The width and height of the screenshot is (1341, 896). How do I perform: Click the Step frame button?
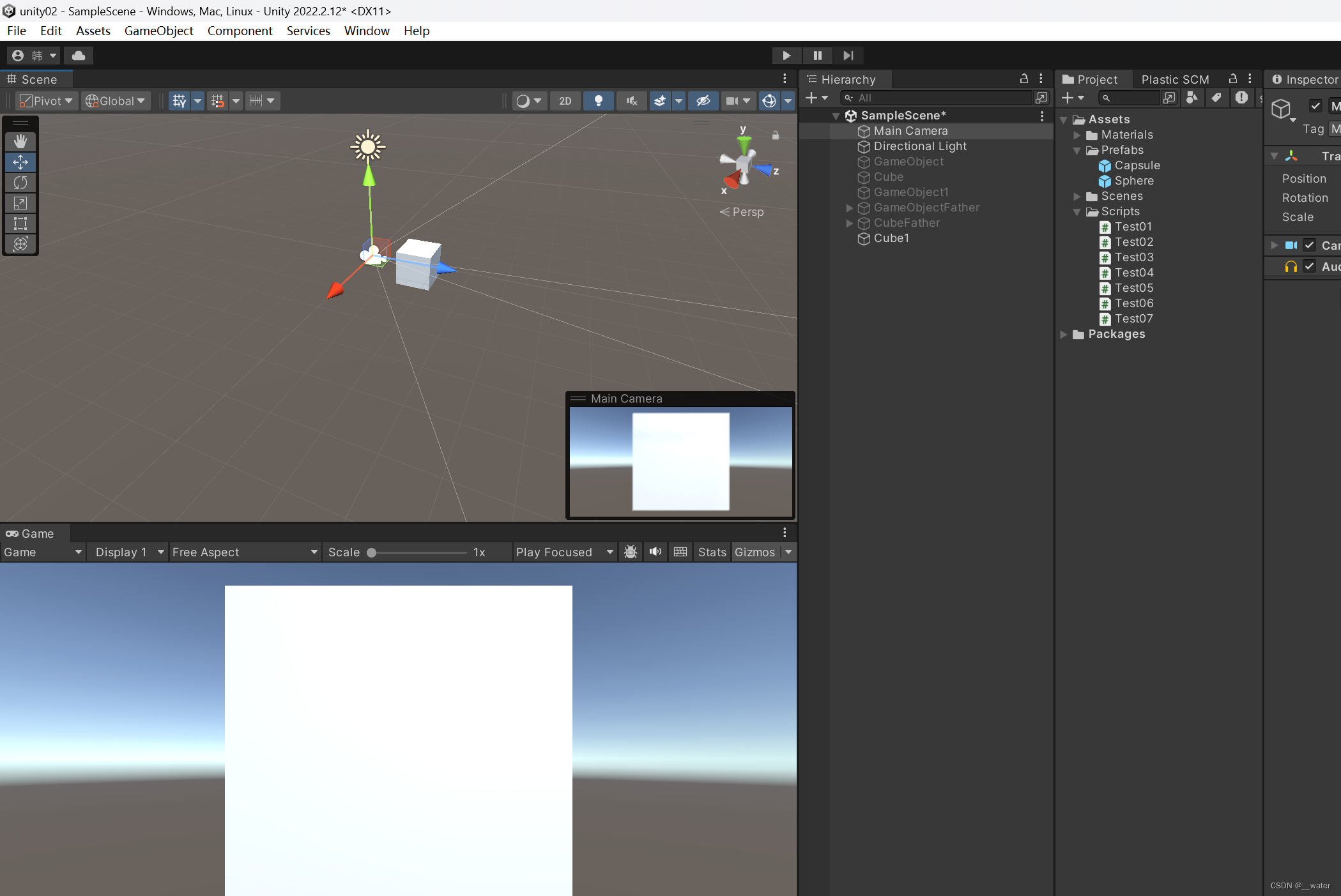(848, 56)
